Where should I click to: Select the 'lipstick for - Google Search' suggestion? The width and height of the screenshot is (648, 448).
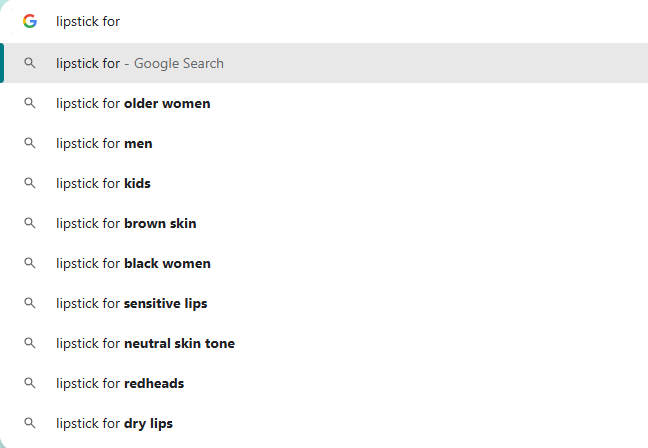tap(324, 63)
